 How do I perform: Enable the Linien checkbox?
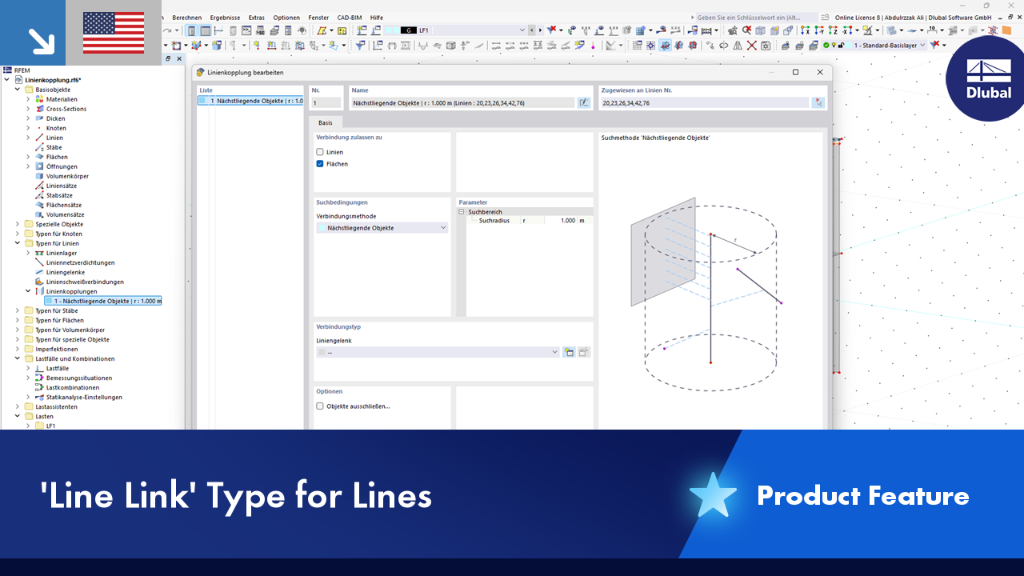(x=320, y=152)
